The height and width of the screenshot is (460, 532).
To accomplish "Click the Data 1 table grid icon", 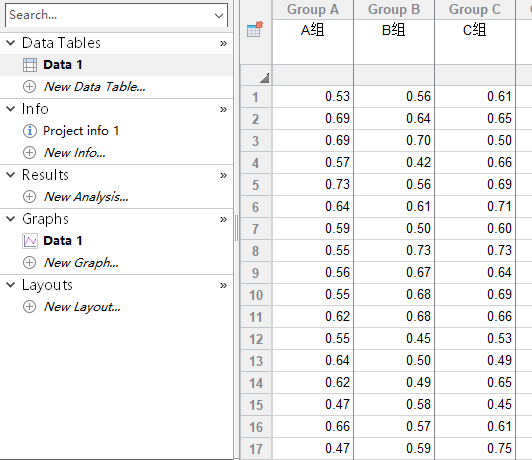I will 30,65.
